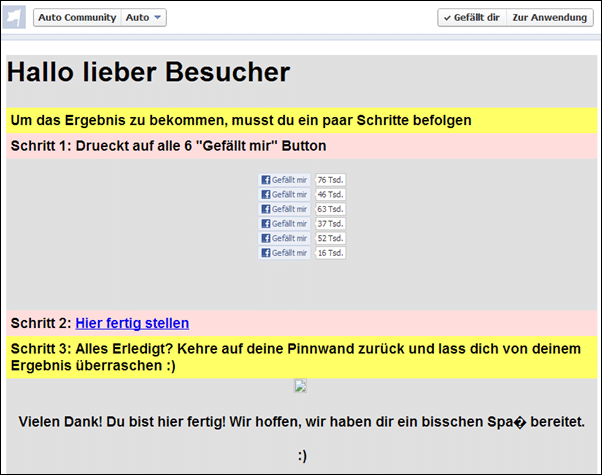Screen dimensions: 602x475
Task: Click the 'Zur Anwendung' button
Action: (x=549, y=18)
